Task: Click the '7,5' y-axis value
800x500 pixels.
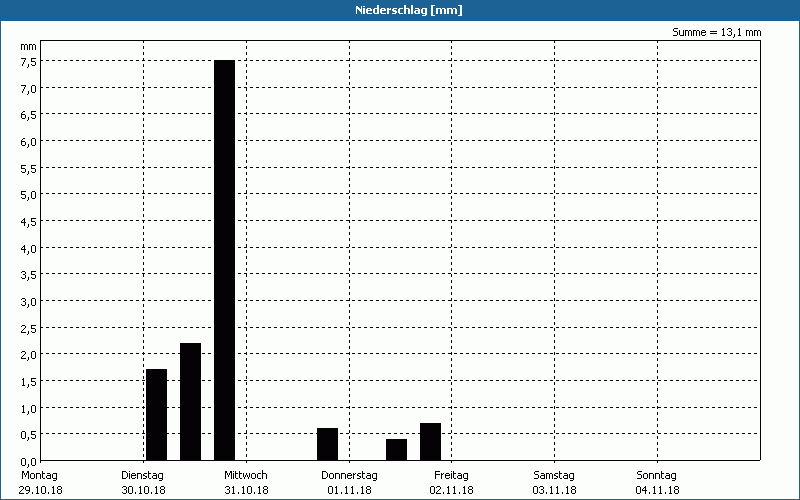Action: [29, 62]
